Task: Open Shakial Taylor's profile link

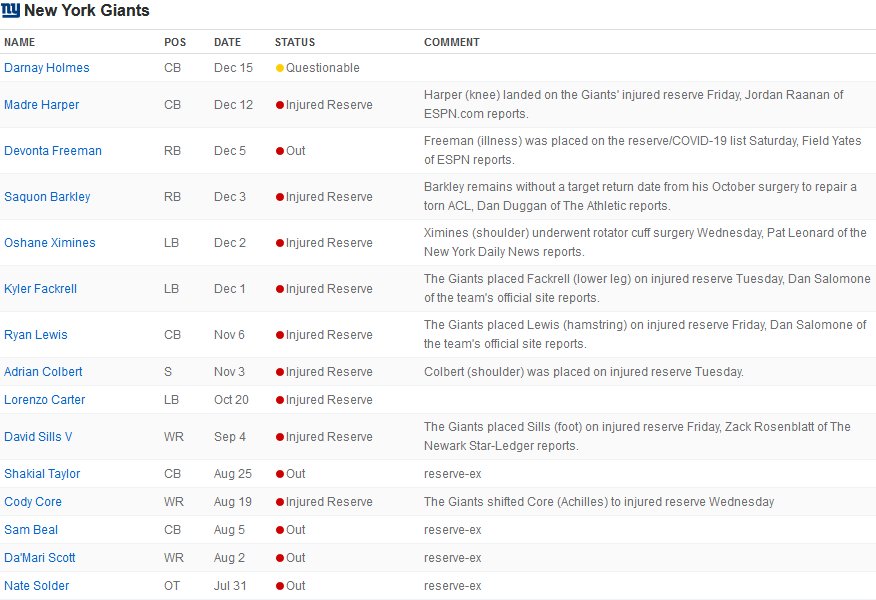Action: pos(42,474)
